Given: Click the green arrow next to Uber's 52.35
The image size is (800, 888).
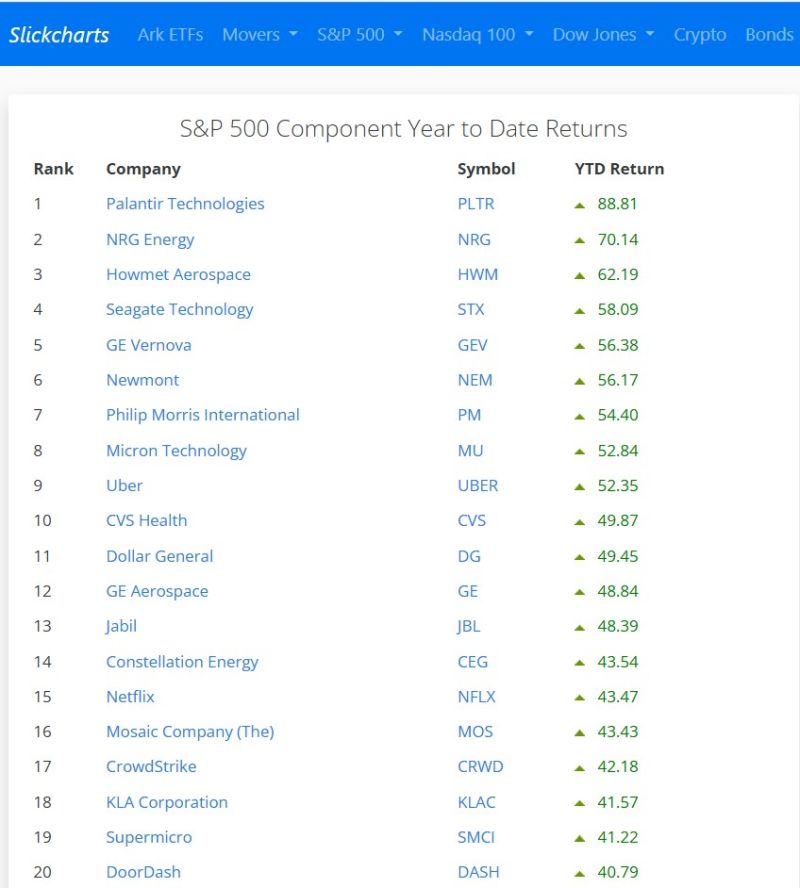Looking at the screenshot, I should pos(581,486).
